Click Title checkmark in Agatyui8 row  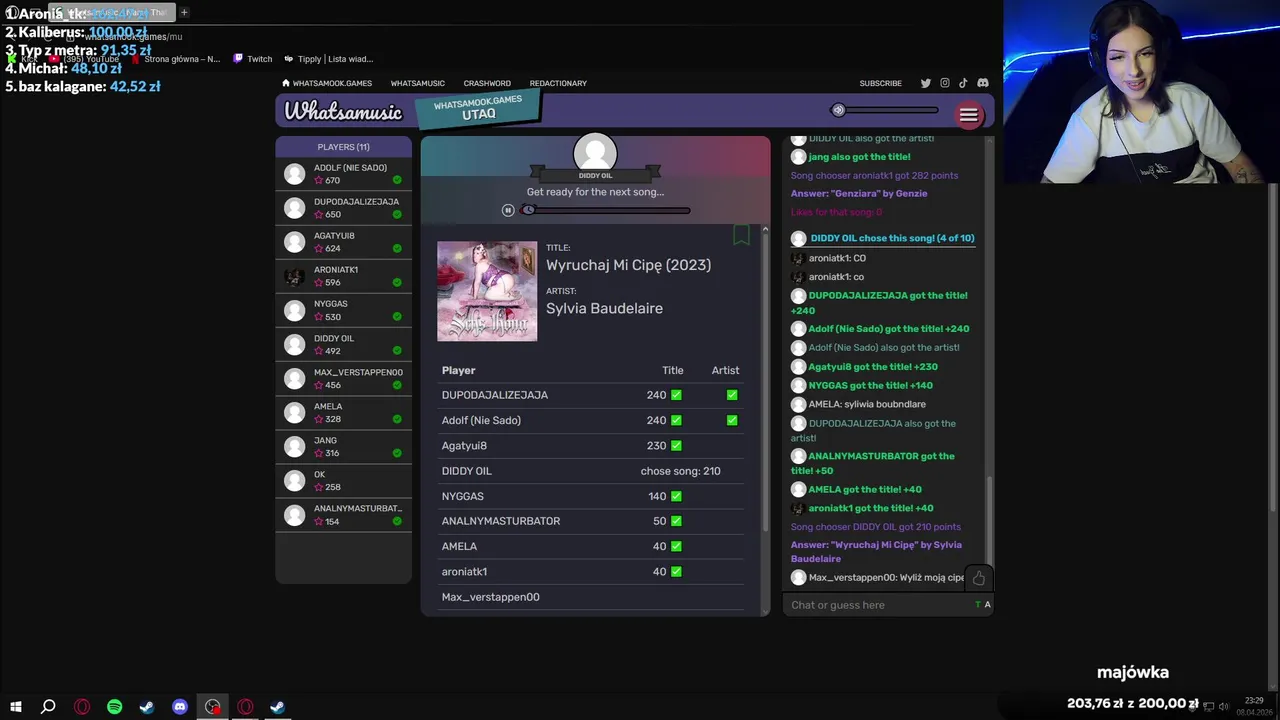[x=676, y=446]
